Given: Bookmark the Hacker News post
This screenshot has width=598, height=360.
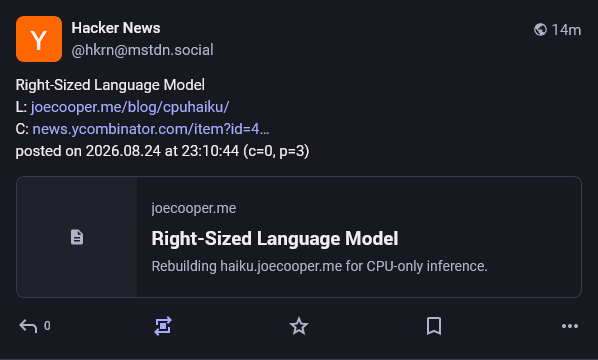Looking at the screenshot, I should pyautogui.click(x=434, y=326).
